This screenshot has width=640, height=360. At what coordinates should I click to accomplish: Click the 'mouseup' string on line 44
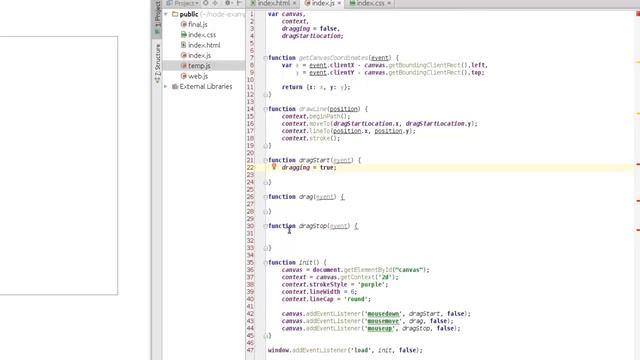(x=380, y=329)
